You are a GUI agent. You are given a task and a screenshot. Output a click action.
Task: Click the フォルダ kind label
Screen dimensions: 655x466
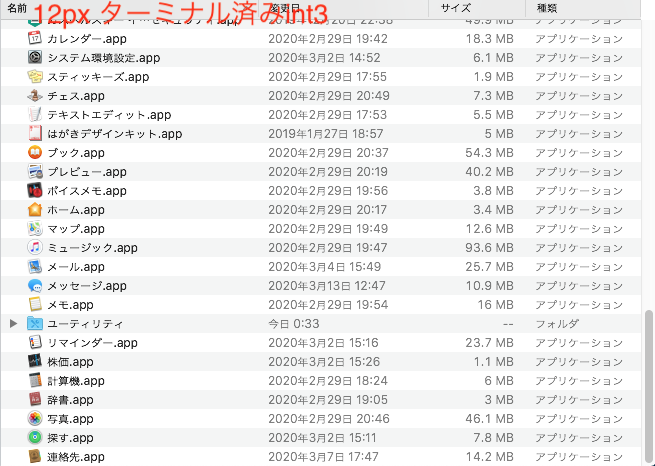point(557,324)
